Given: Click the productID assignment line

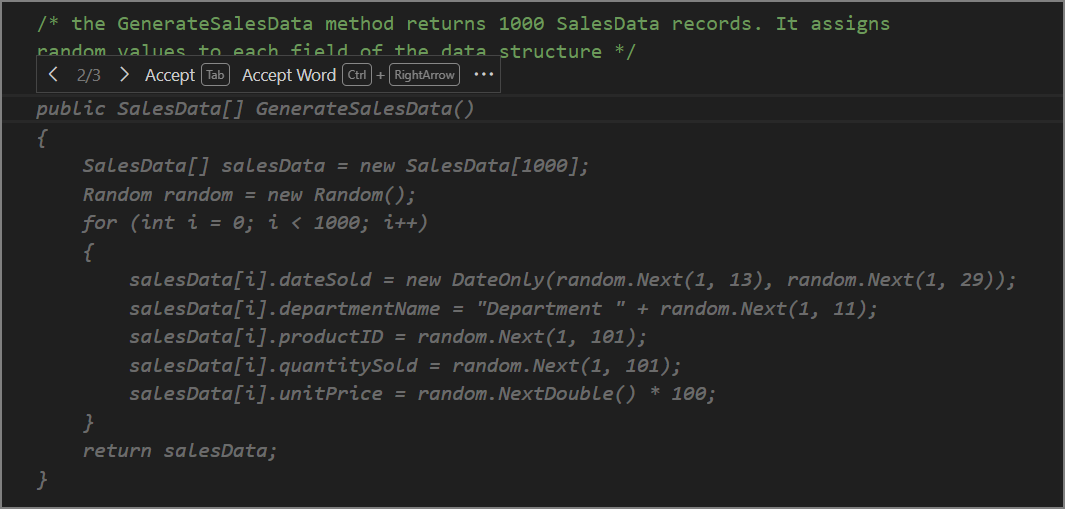Looking at the screenshot, I should coord(389,337).
